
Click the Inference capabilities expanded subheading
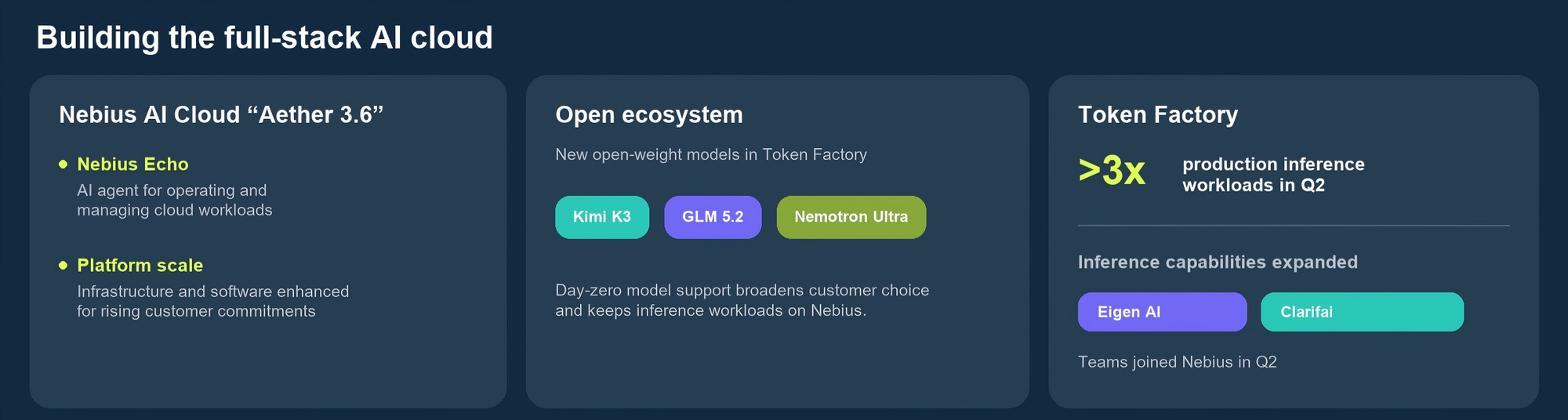point(1218,262)
